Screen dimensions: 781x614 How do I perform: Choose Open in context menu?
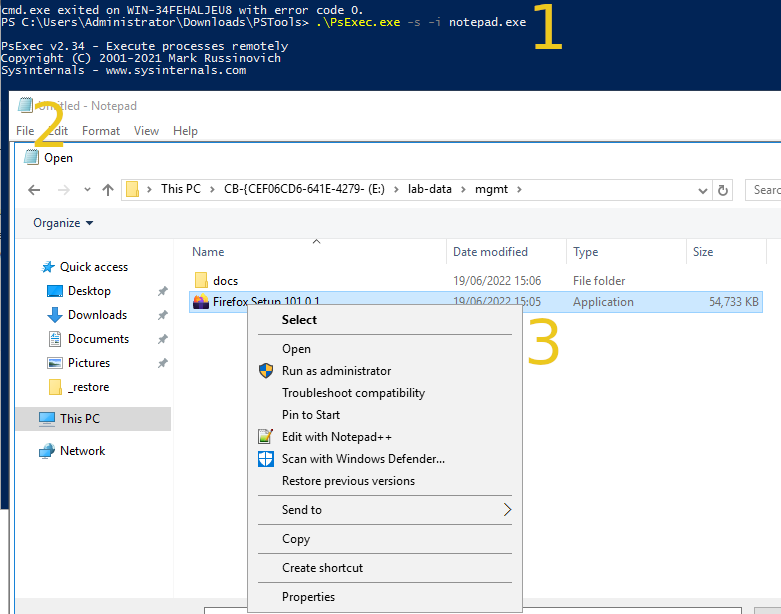385,349
